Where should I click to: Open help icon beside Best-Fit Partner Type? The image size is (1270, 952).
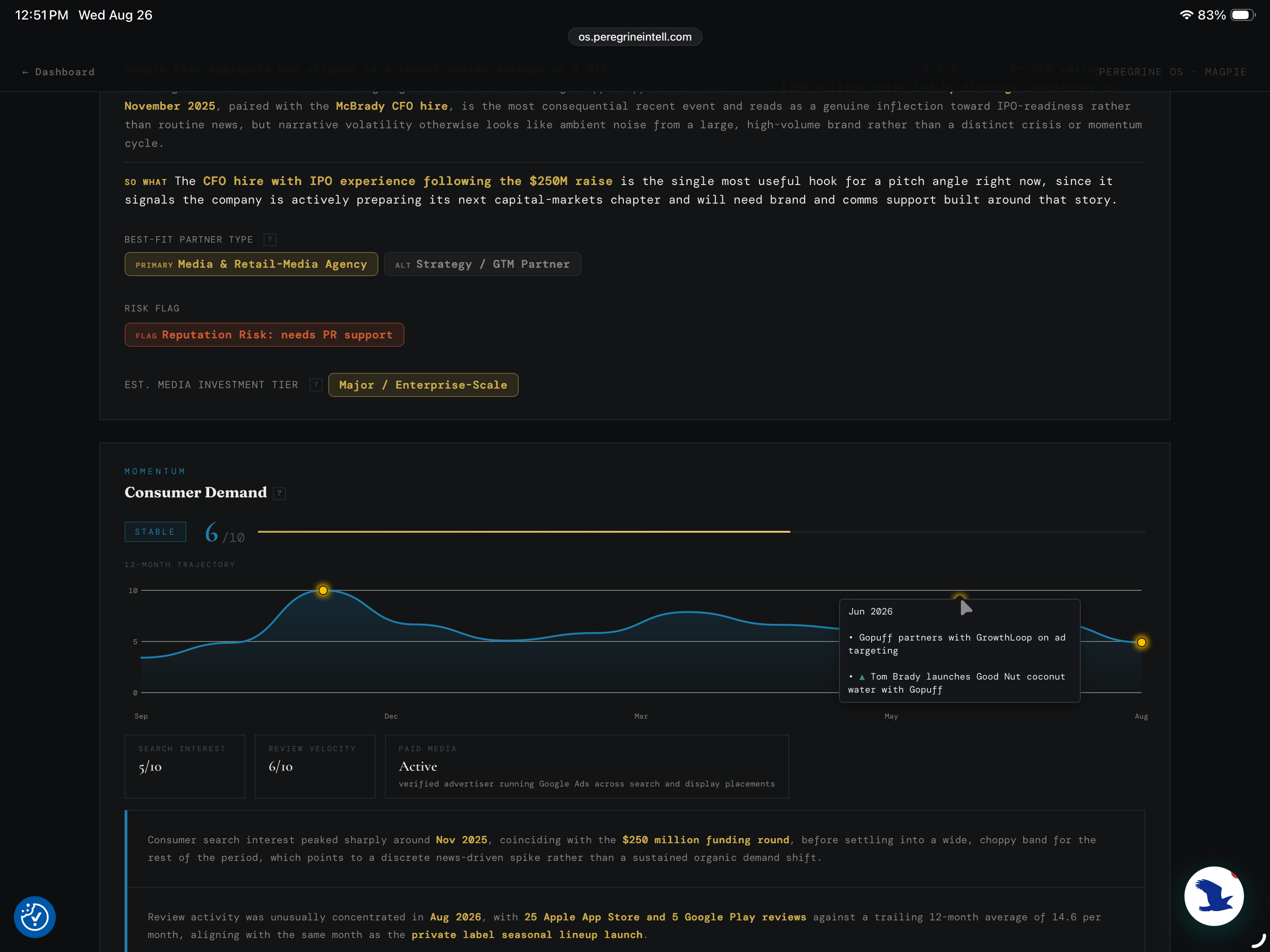coord(270,239)
